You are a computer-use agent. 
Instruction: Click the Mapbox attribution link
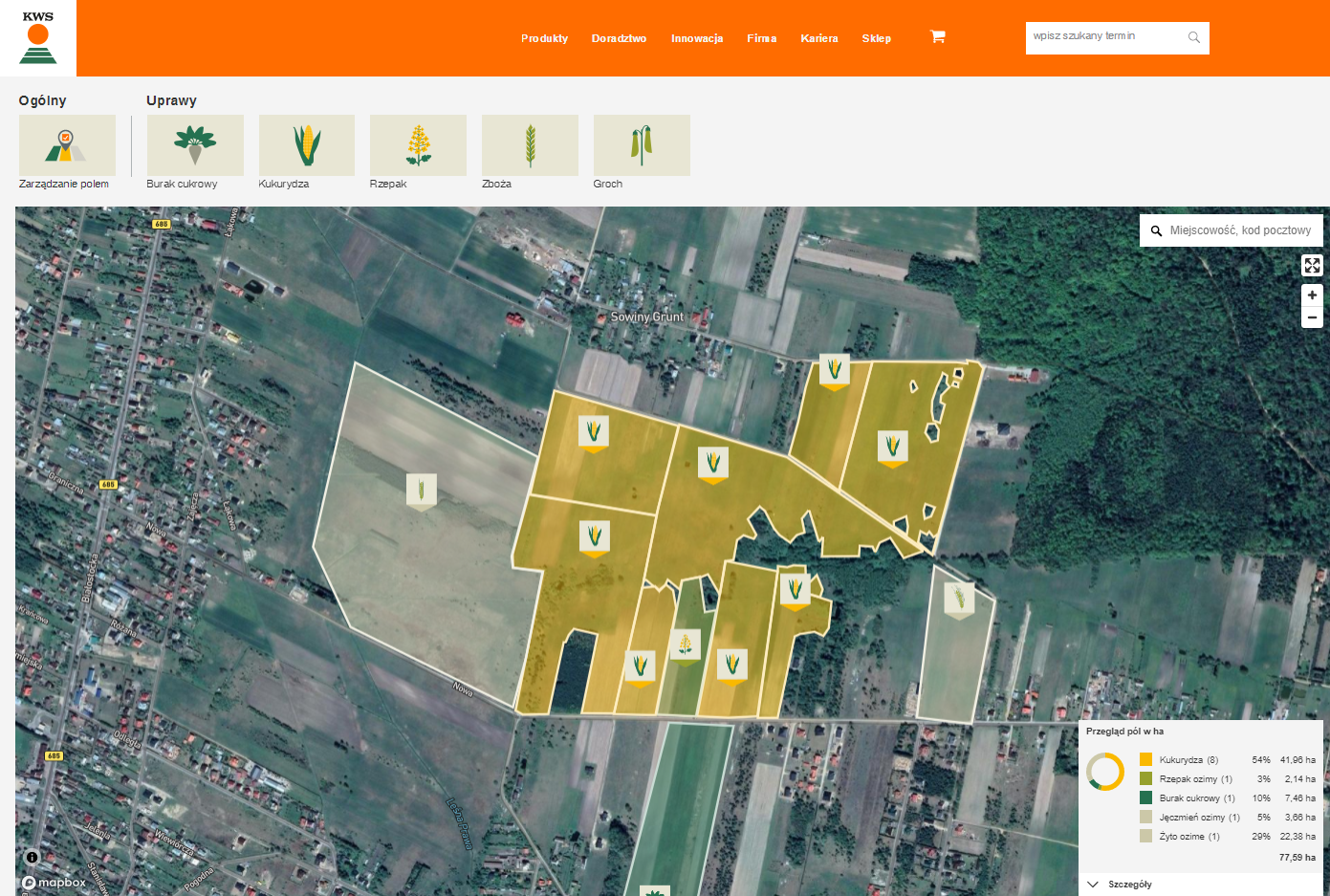pos(55,883)
